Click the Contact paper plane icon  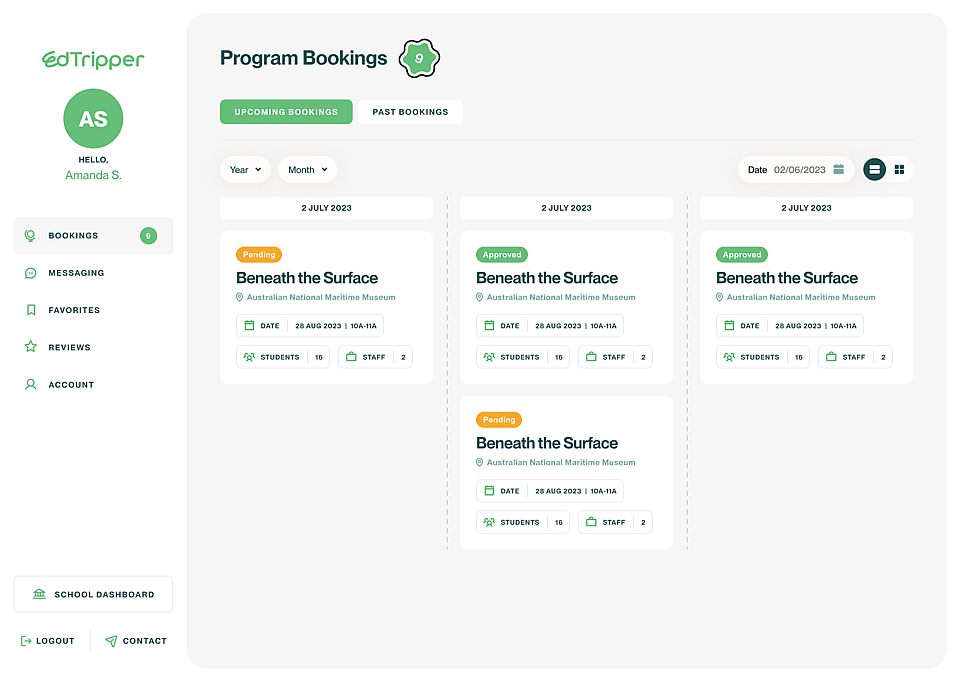point(111,641)
